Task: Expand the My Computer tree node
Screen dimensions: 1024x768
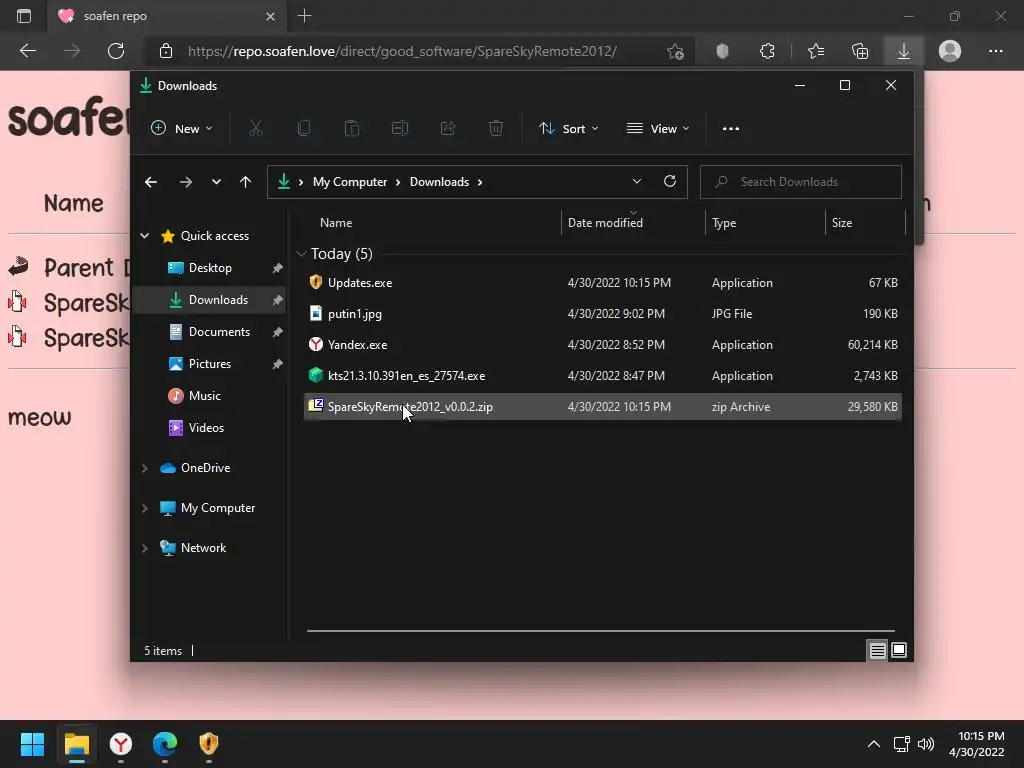Action: 145,508
